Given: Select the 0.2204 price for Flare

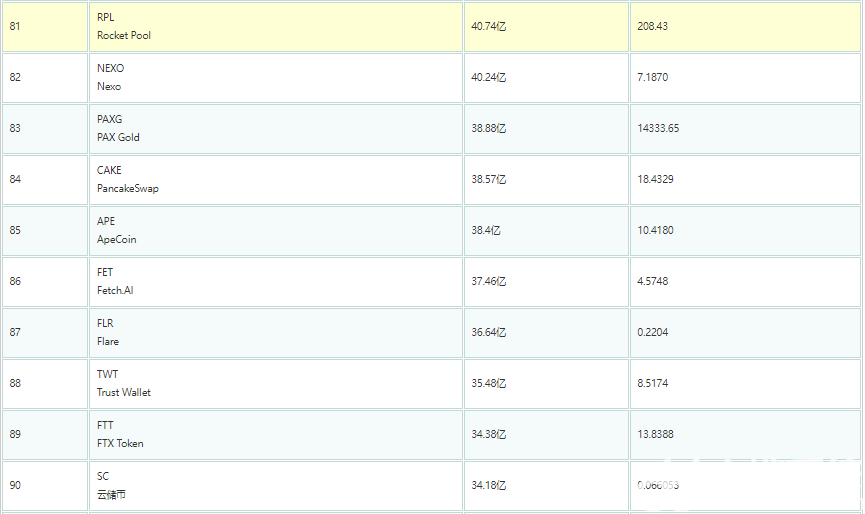Looking at the screenshot, I should click(x=652, y=332).
